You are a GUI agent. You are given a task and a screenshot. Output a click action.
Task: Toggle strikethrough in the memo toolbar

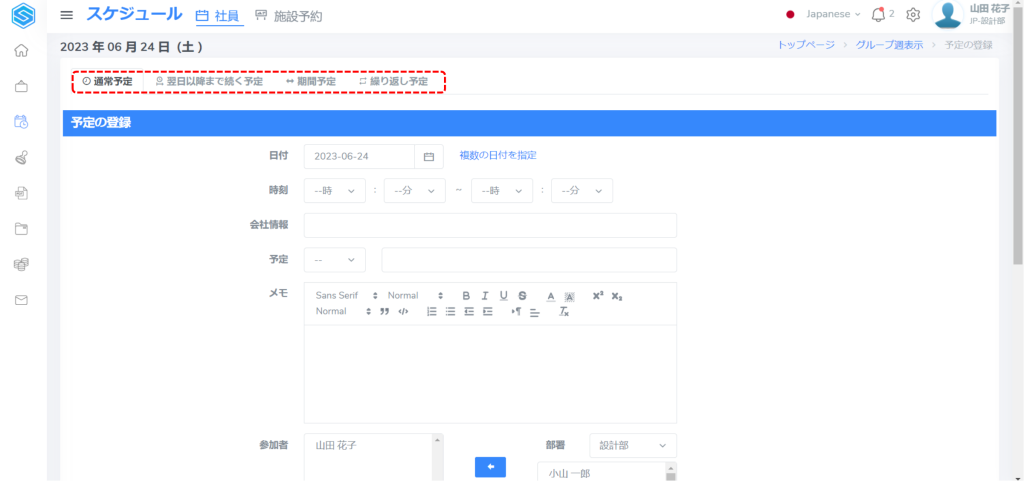[x=522, y=296]
